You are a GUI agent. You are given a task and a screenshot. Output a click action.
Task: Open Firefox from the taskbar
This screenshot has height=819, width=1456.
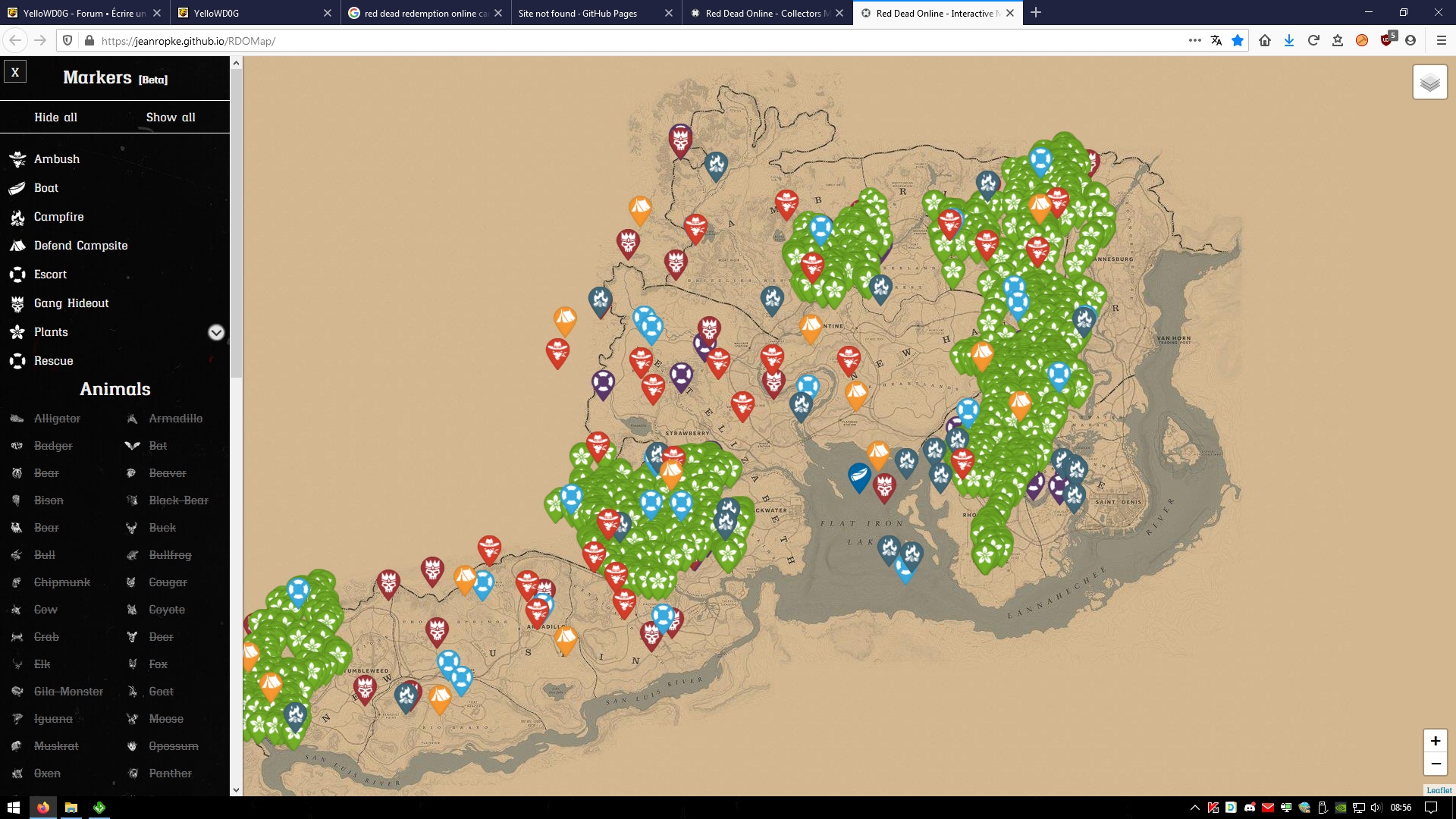[x=43, y=808]
